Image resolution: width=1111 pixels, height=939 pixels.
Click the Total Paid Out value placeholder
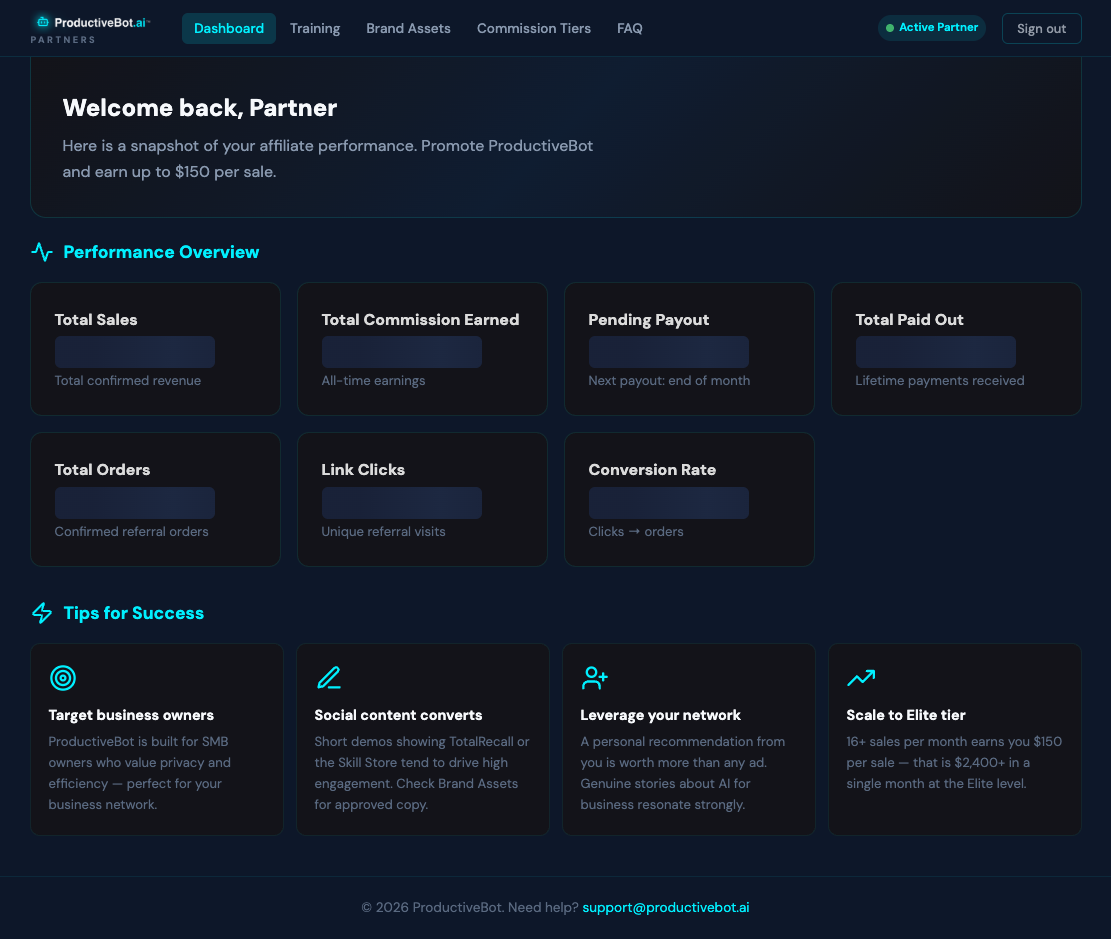[935, 352]
